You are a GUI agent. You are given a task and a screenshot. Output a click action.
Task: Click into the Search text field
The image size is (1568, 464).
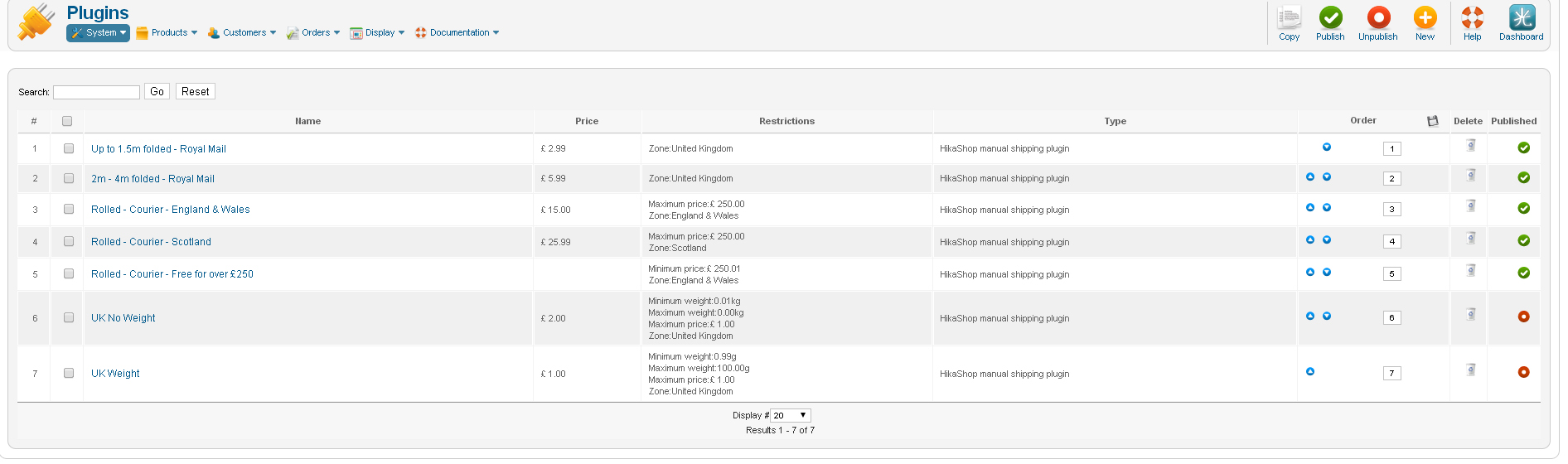coord(96,92)
